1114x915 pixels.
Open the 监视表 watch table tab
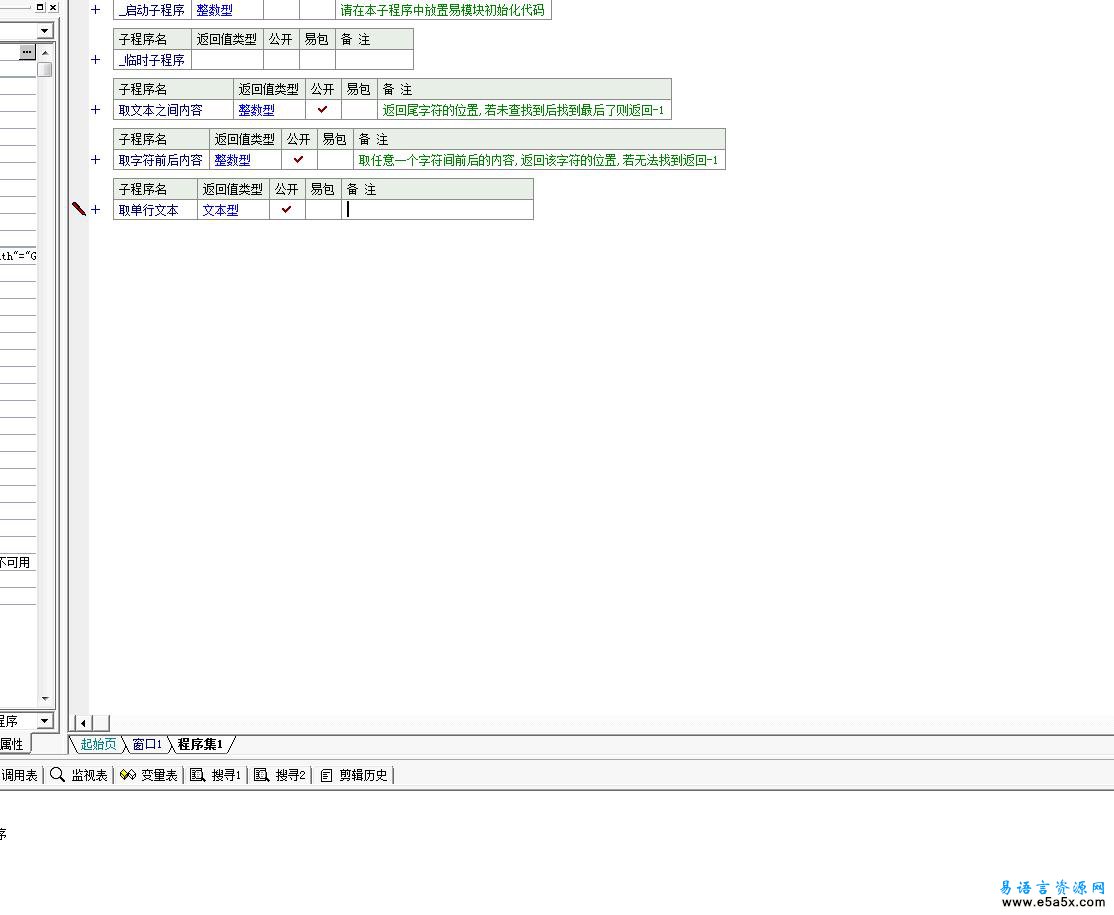tap(79, 775)
